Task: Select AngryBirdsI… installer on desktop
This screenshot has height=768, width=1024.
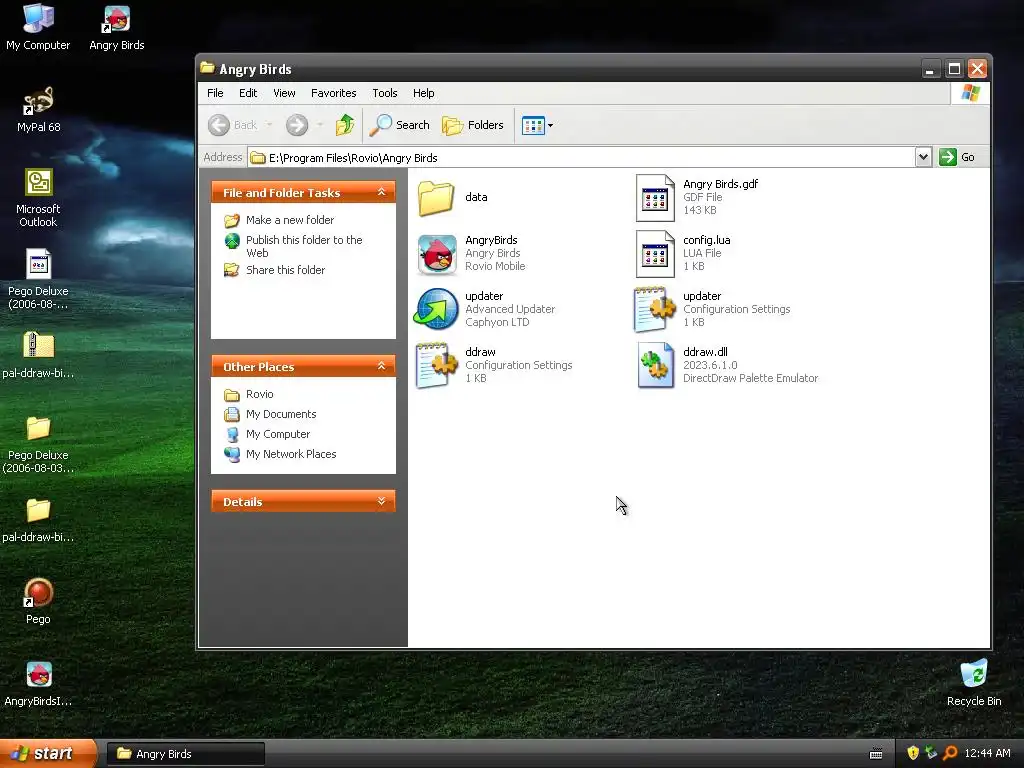Action: 38,683
